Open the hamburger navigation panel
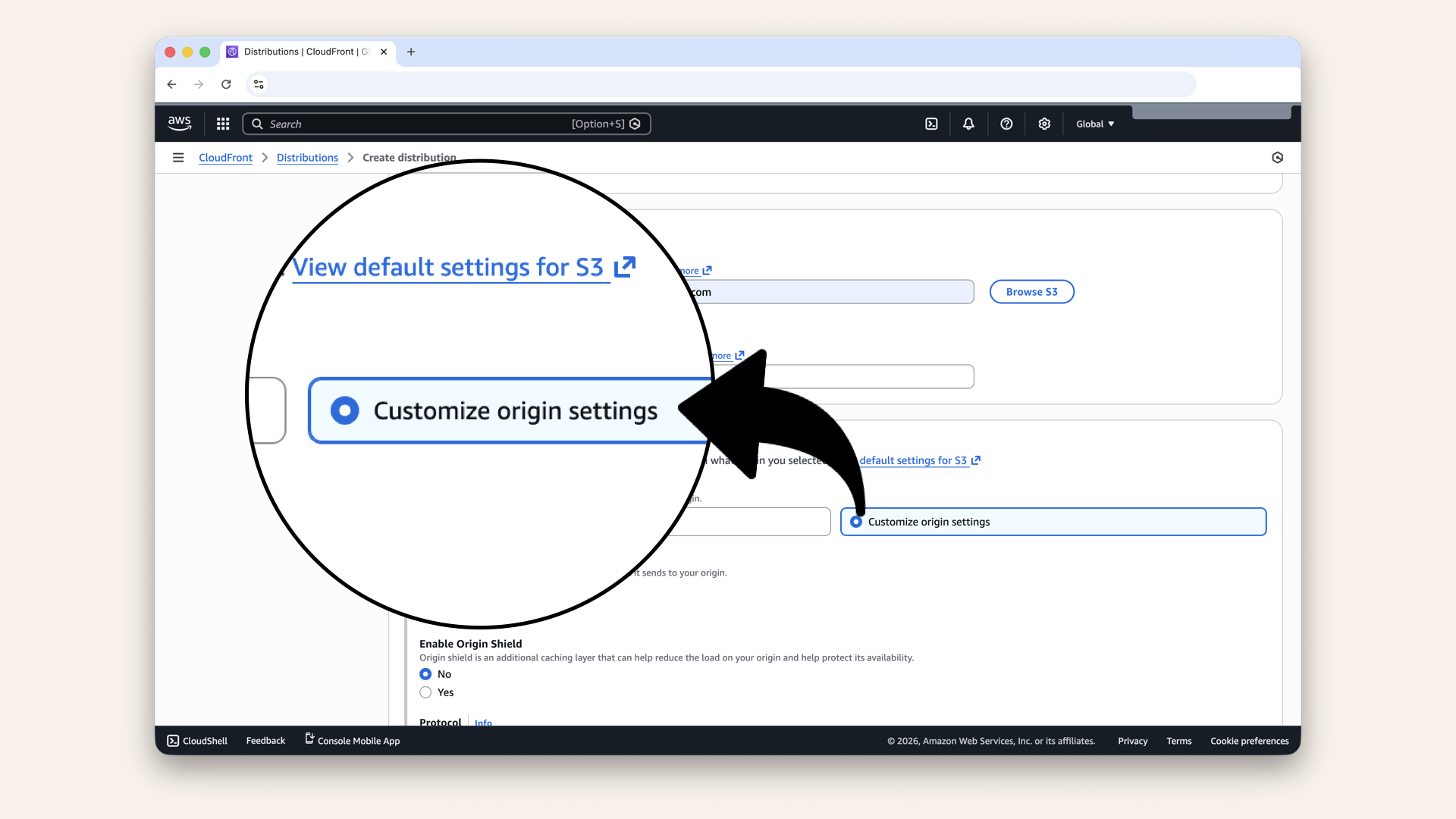 (x=178, y=157)
